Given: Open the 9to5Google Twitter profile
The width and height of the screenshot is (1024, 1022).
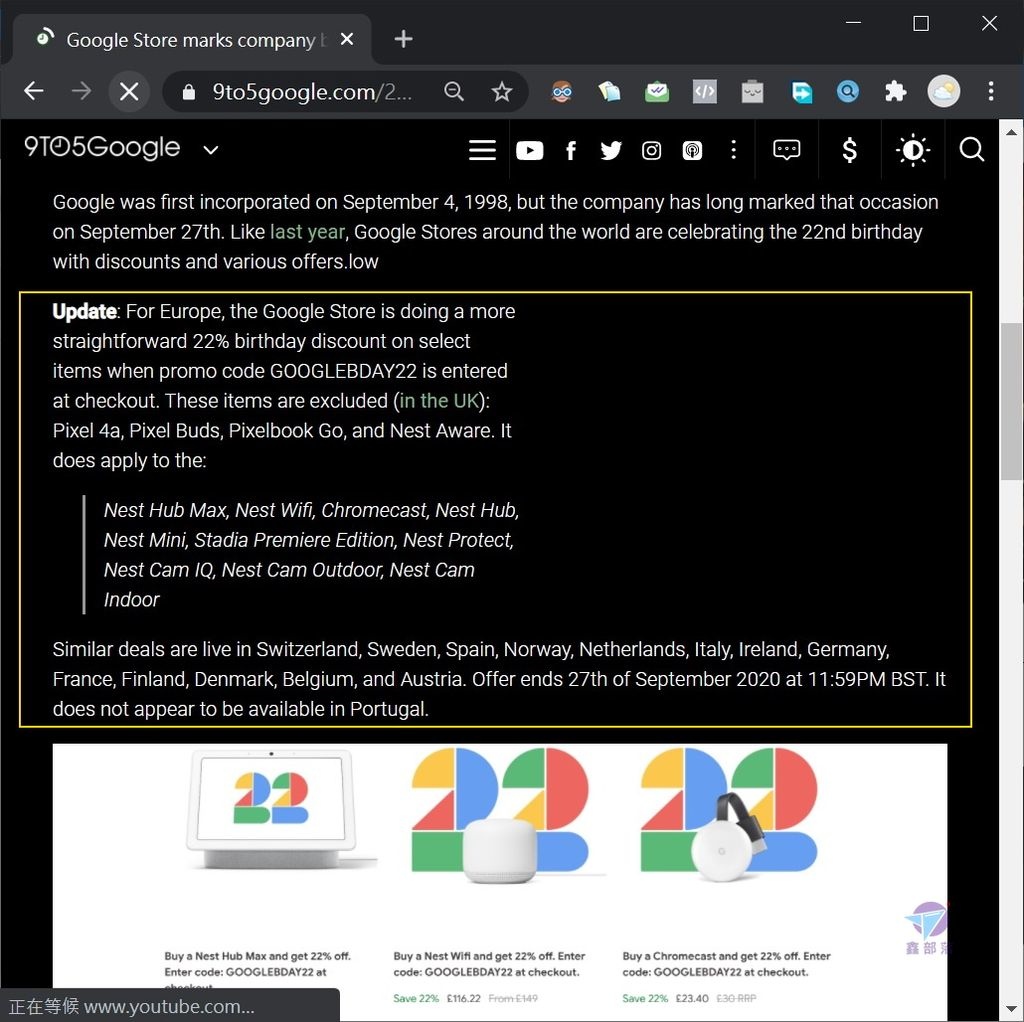Looking at the screenshot, I should pos(611,151).
